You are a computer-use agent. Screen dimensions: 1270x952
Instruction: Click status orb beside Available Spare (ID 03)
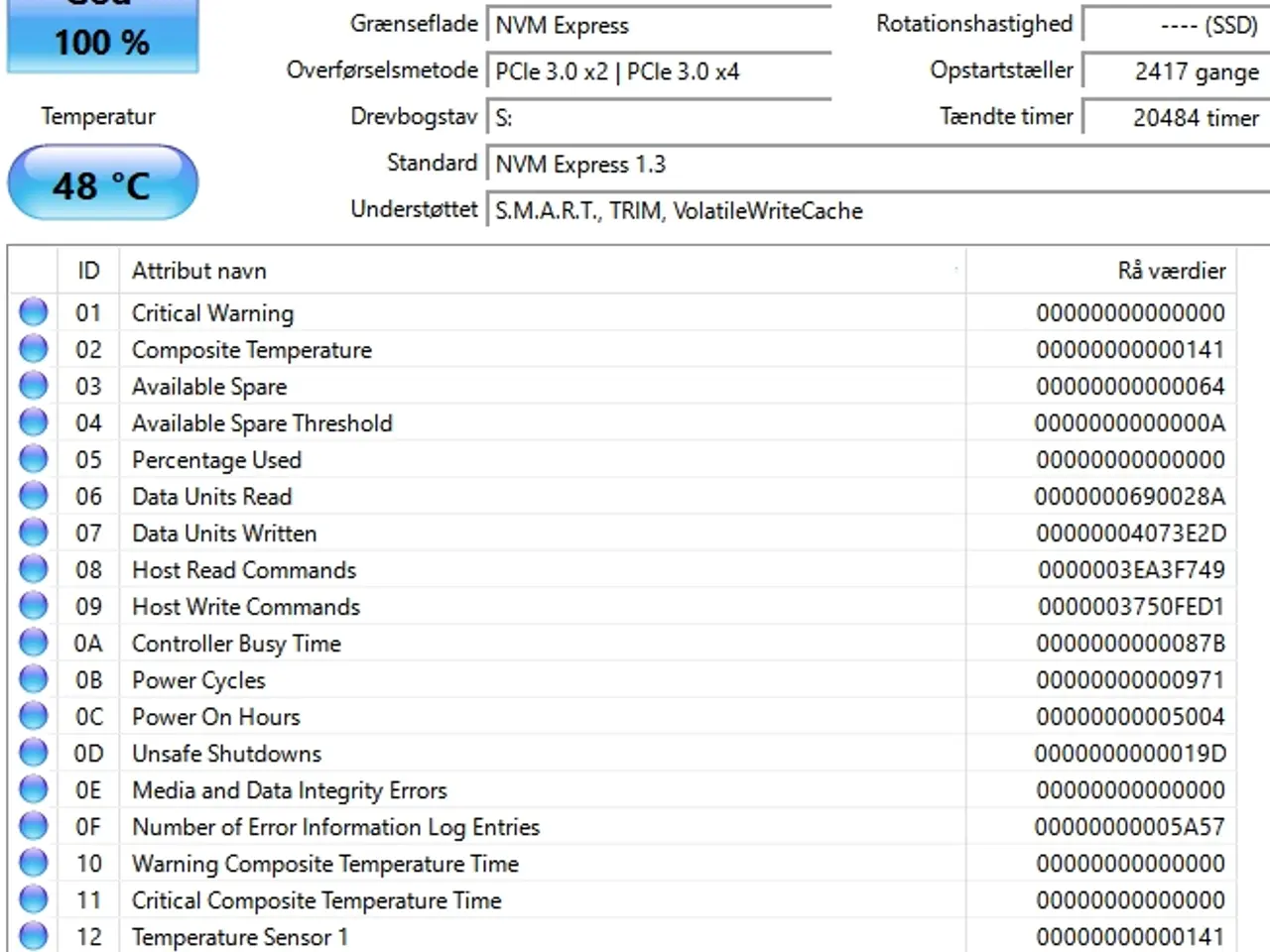33,386
